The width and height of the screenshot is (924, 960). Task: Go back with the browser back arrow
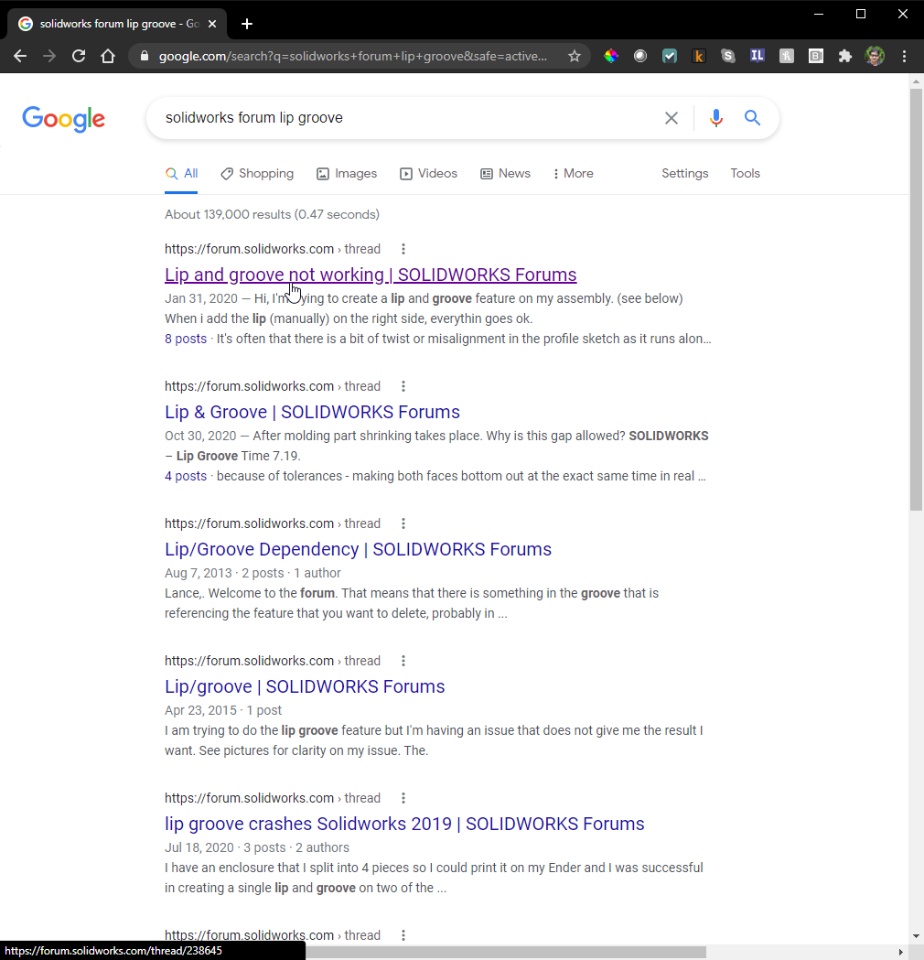tap(20, 56)
